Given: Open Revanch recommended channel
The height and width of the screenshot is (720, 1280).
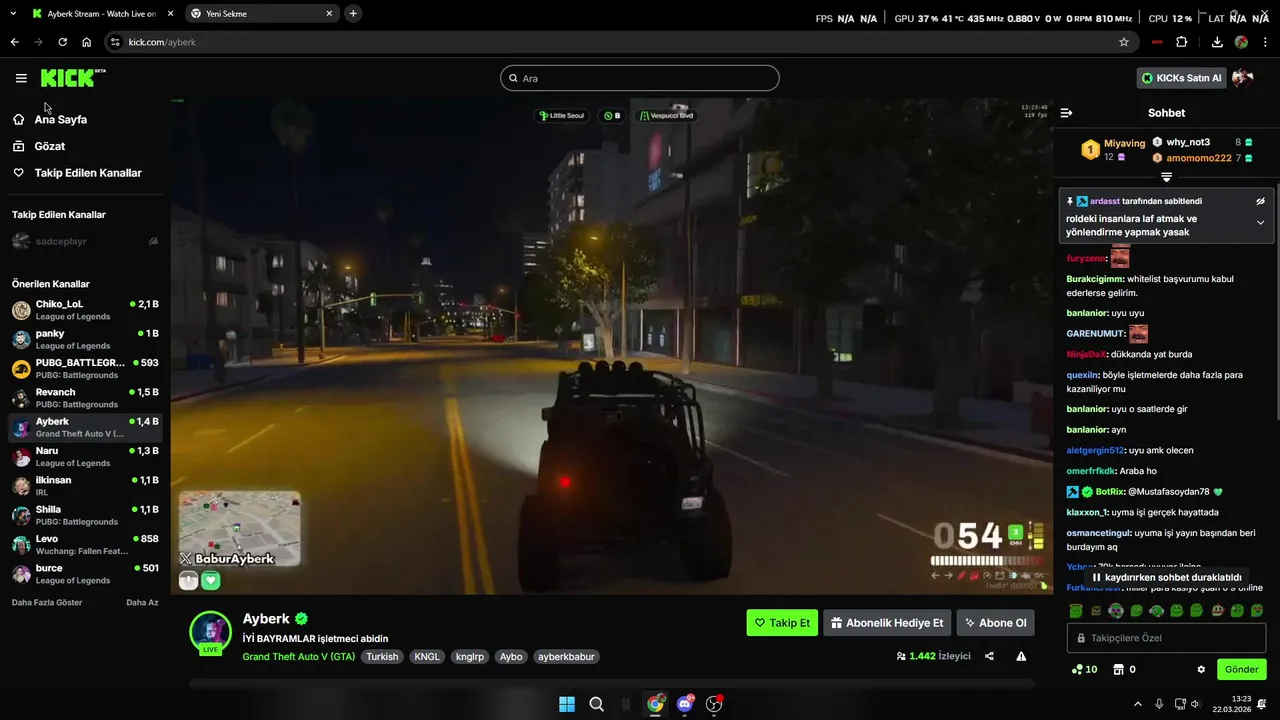Looking at the screenshot, I should click(85, 398).
